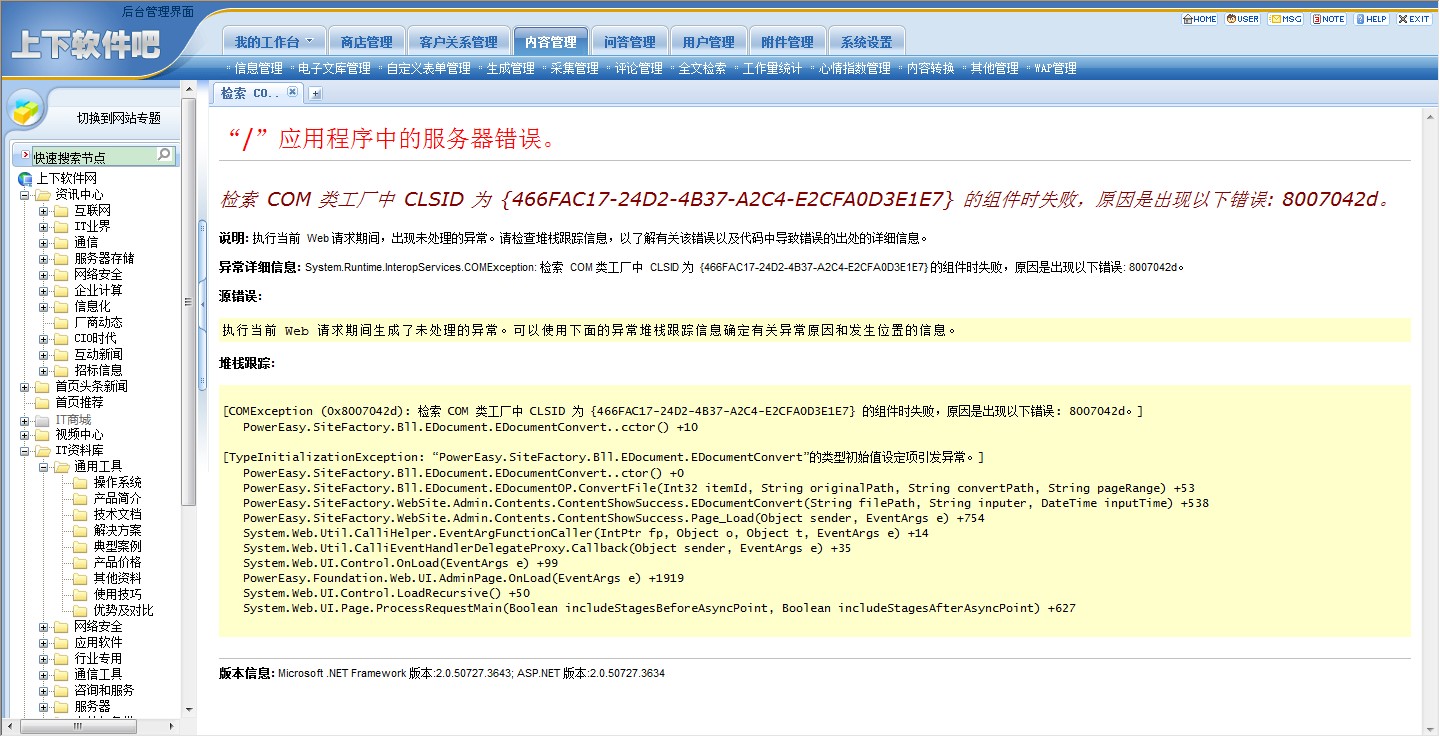Click the NOTE notepad icon
This screenshot has height=737, width=1440.
[1328, 19]
